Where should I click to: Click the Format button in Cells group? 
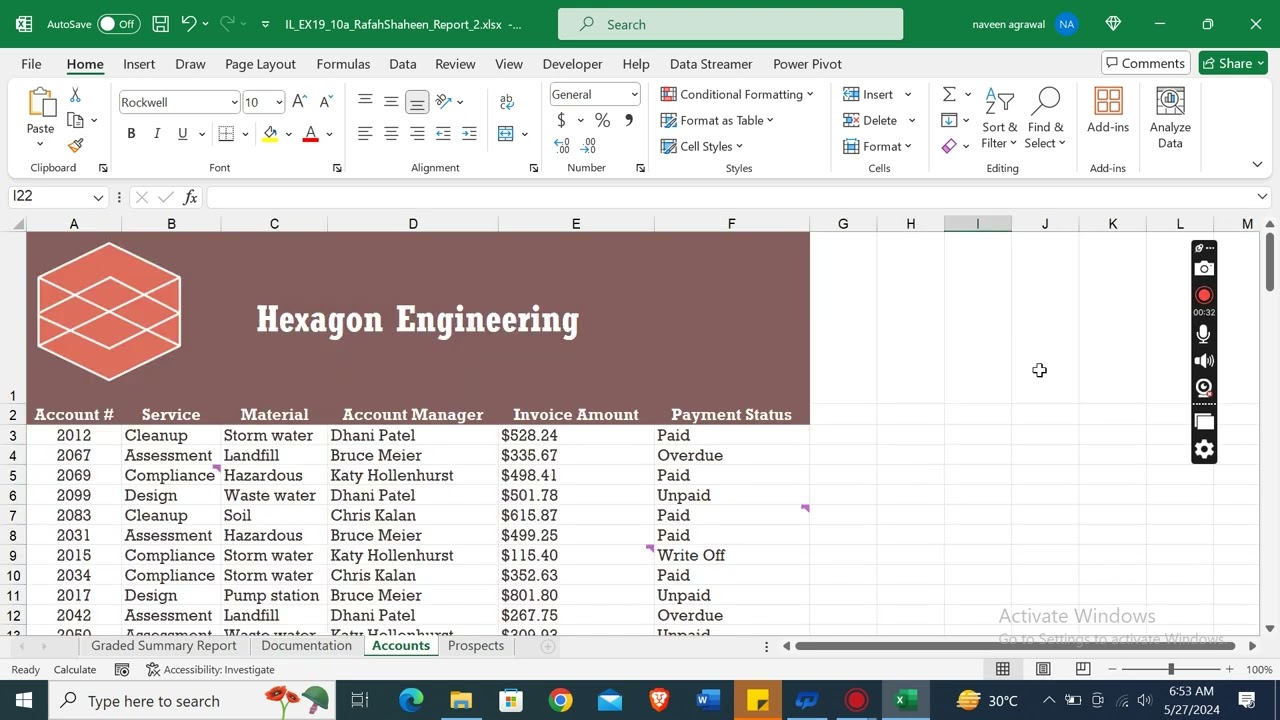click(x=878, y=146)
